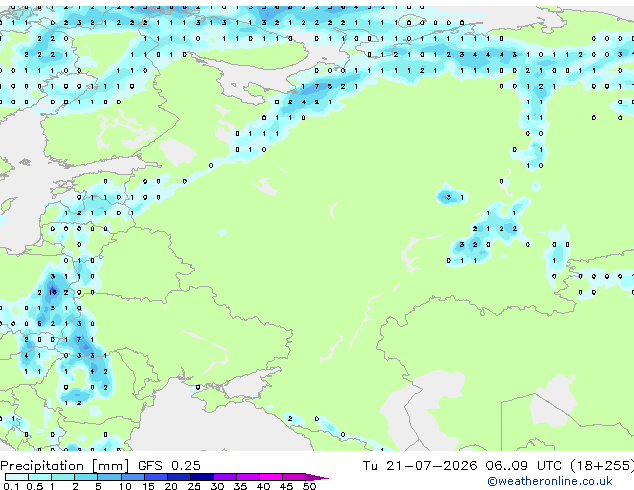Open the weatheronline.co.uk link

pos(550,481)
